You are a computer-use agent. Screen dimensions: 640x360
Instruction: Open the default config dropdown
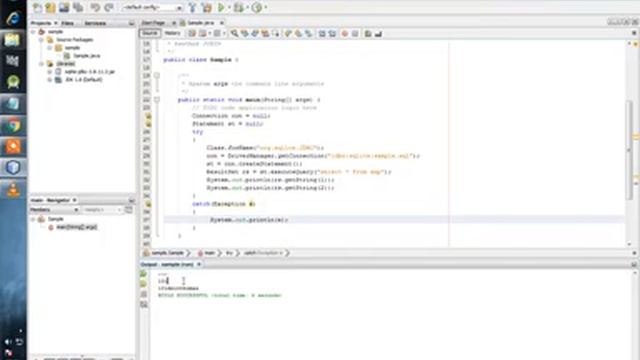point(152,8)
